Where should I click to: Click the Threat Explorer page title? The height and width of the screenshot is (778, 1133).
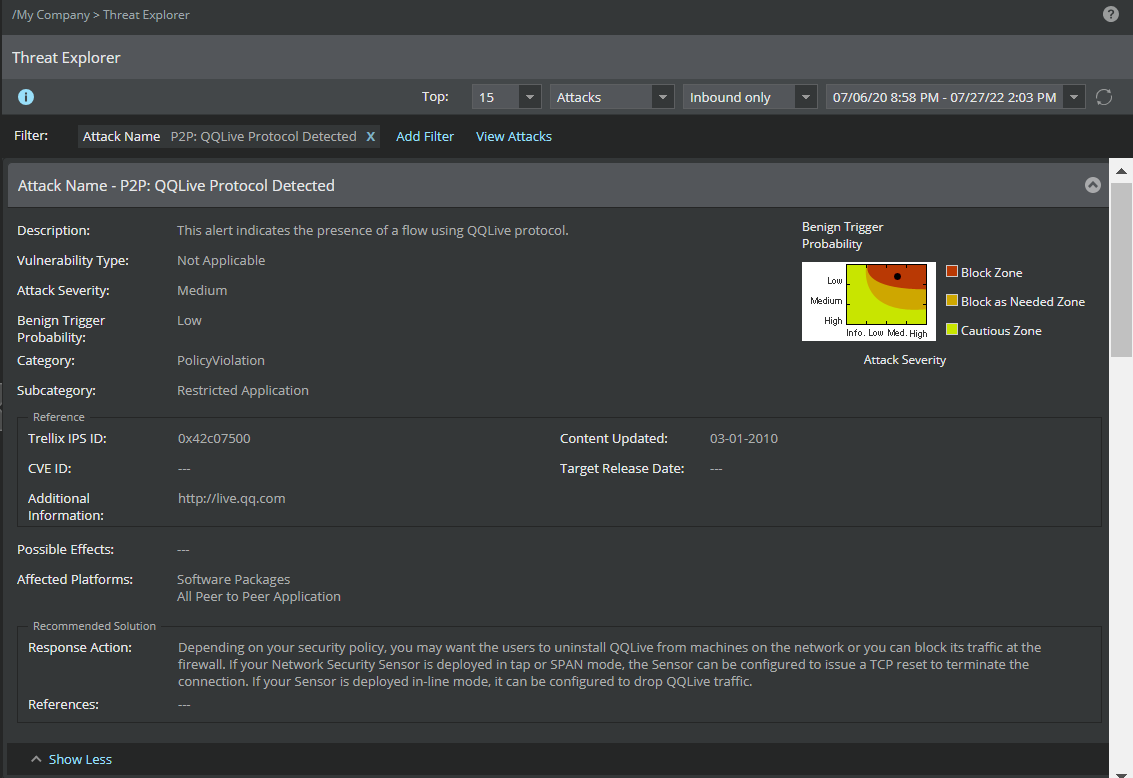(x=66, y=58)
